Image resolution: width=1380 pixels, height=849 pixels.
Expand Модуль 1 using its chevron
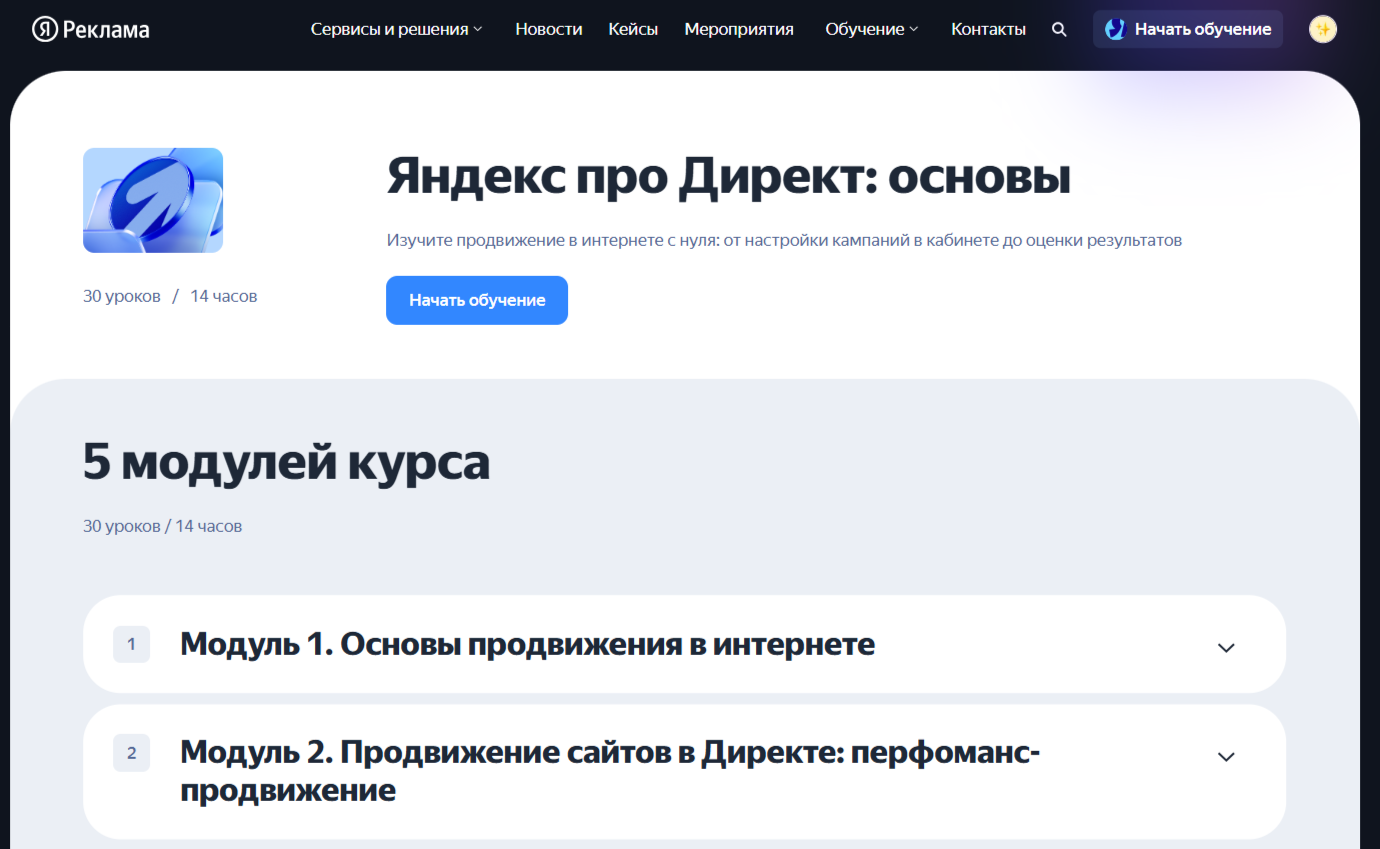(1226, 647)
